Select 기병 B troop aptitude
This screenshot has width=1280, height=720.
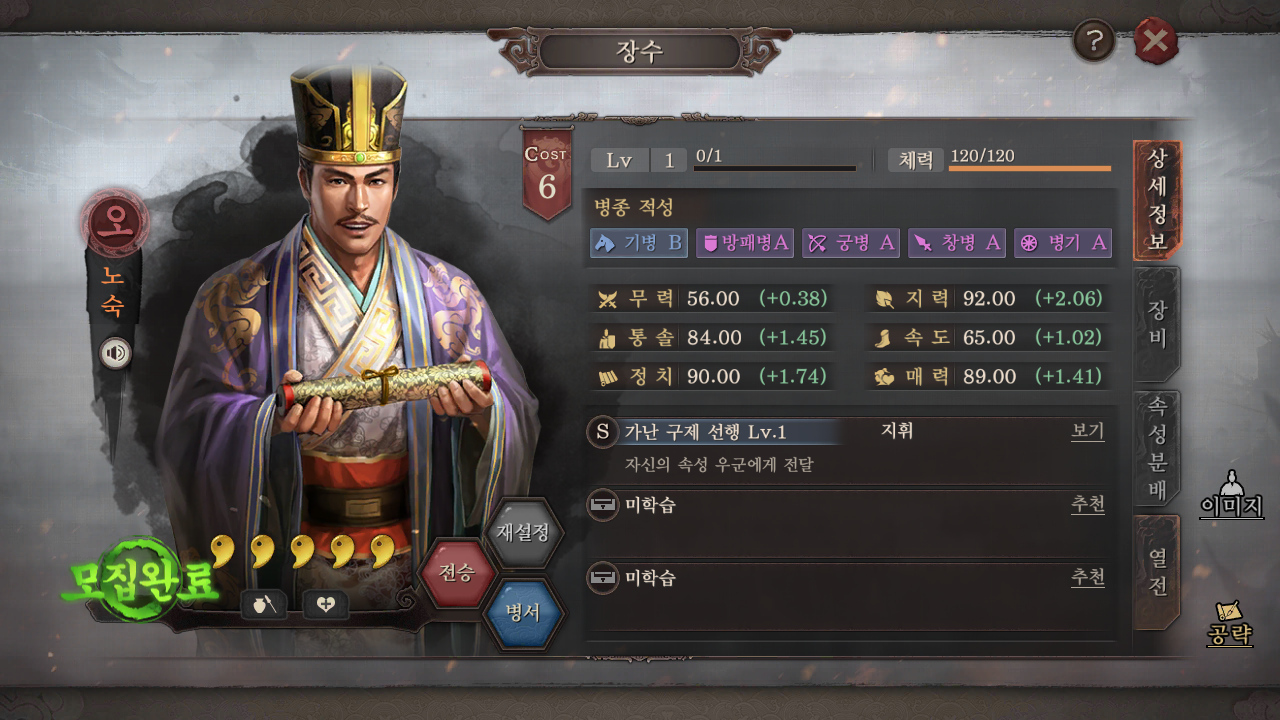click(x=639, y=243)
